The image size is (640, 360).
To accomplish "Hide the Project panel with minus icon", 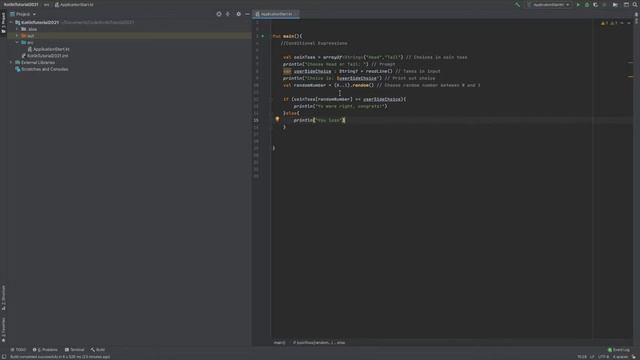I will pyautogui.click(x=247, y=14).
